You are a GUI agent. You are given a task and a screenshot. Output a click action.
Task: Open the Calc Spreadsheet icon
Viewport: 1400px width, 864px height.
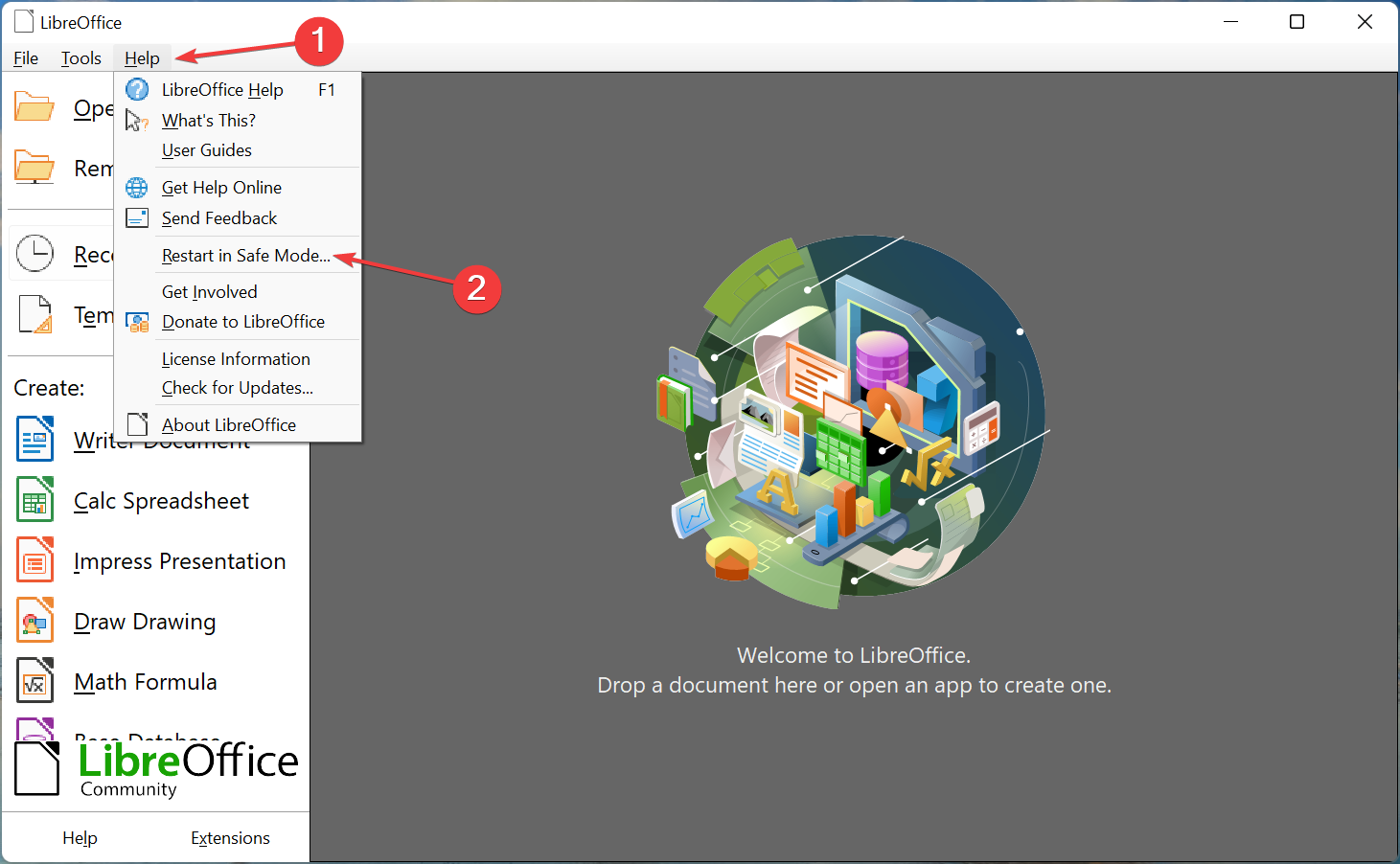(34, 499)
